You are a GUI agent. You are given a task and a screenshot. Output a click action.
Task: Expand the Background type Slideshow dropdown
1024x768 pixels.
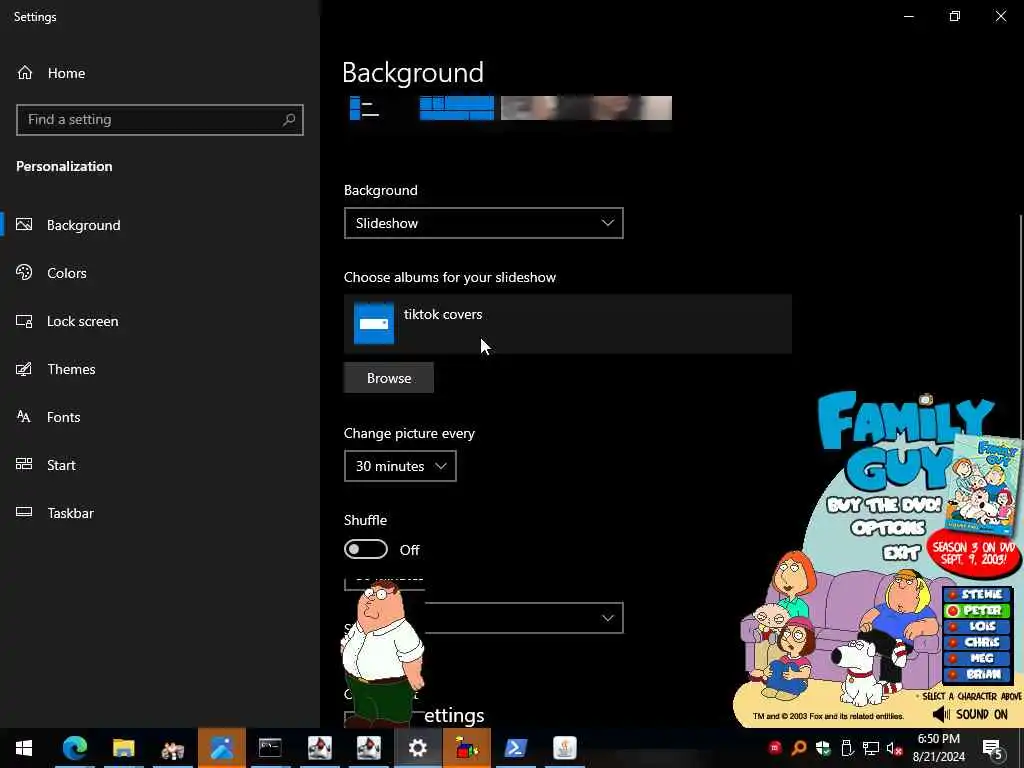(483, 223)
